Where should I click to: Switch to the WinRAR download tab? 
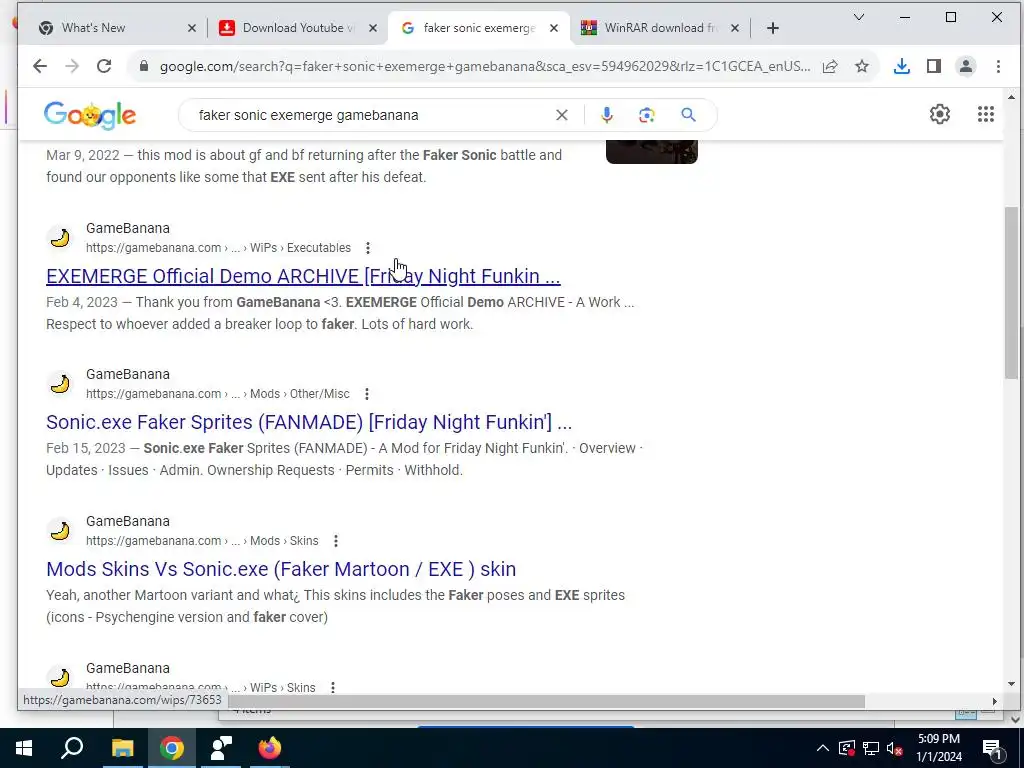tap(660, 28)
